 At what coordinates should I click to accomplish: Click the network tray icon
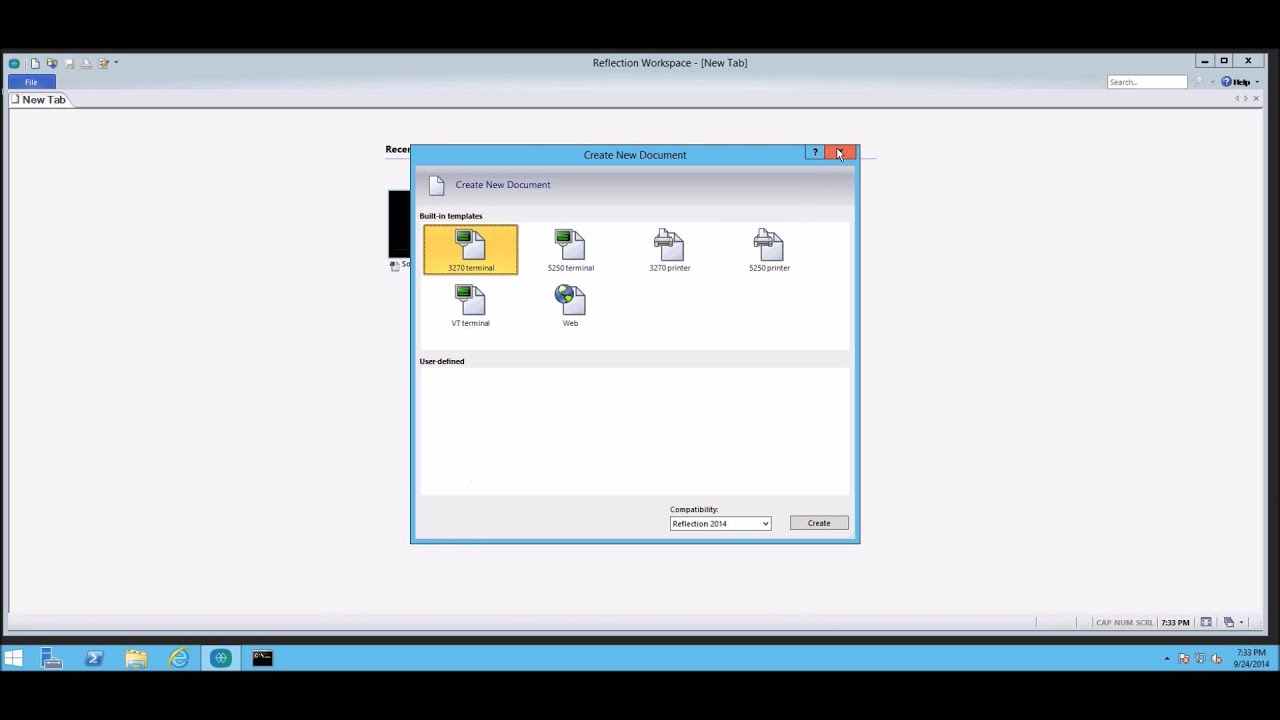[1200, 659]
